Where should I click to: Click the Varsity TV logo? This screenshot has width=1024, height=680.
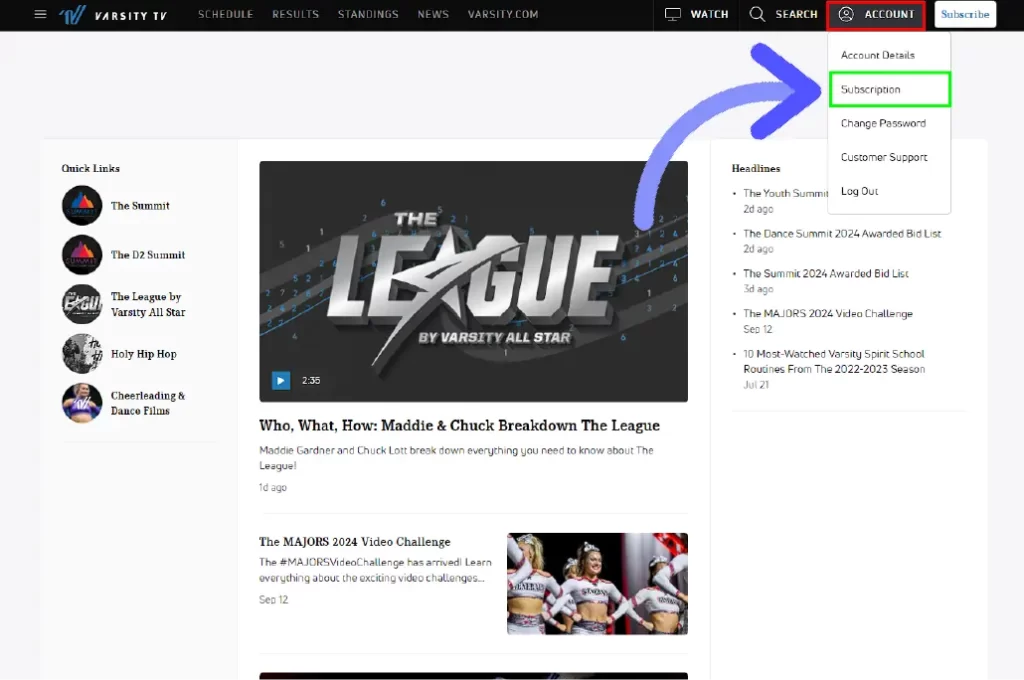113,14
